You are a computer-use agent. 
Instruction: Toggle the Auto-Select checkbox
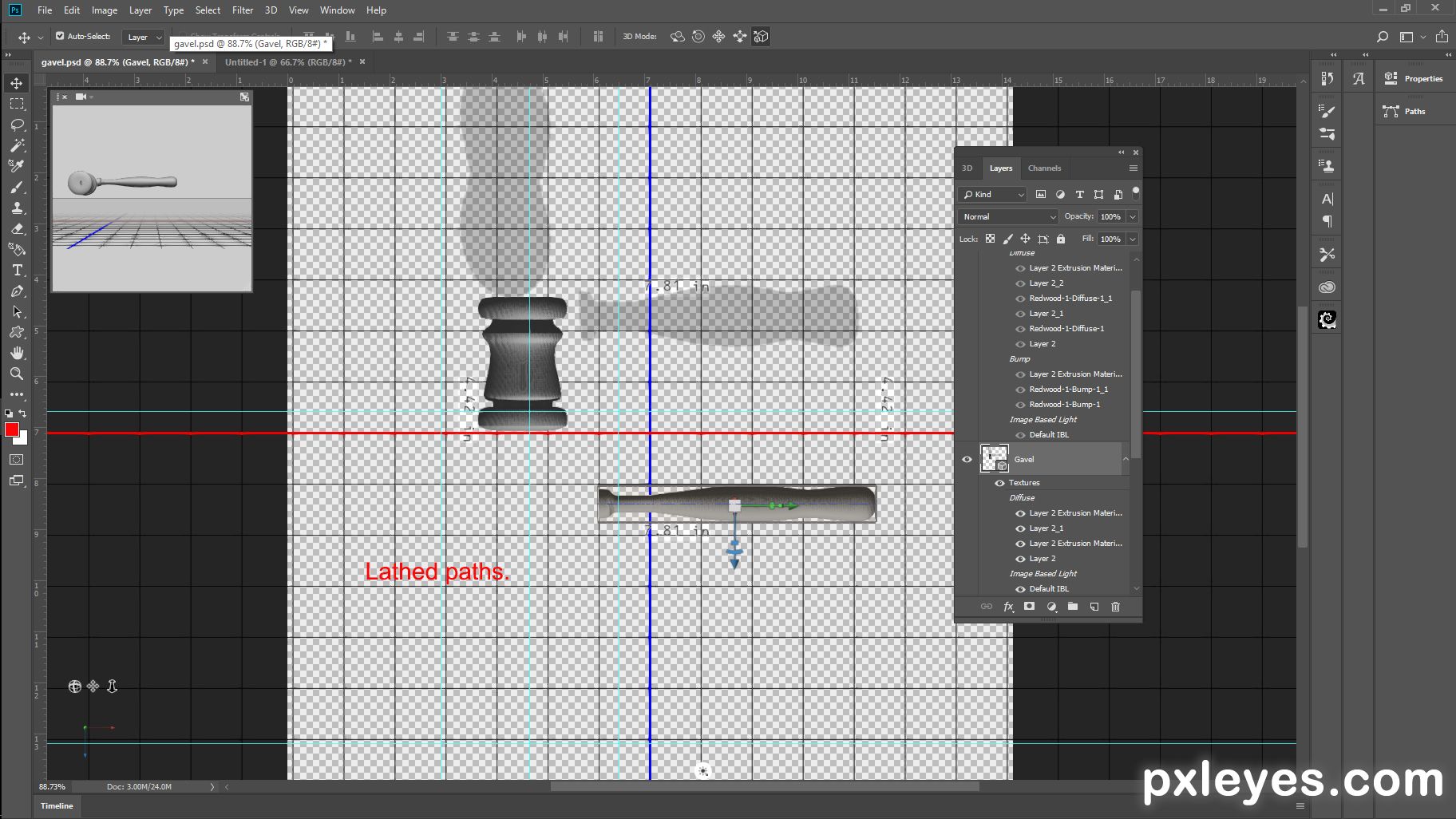pos(60,36)
